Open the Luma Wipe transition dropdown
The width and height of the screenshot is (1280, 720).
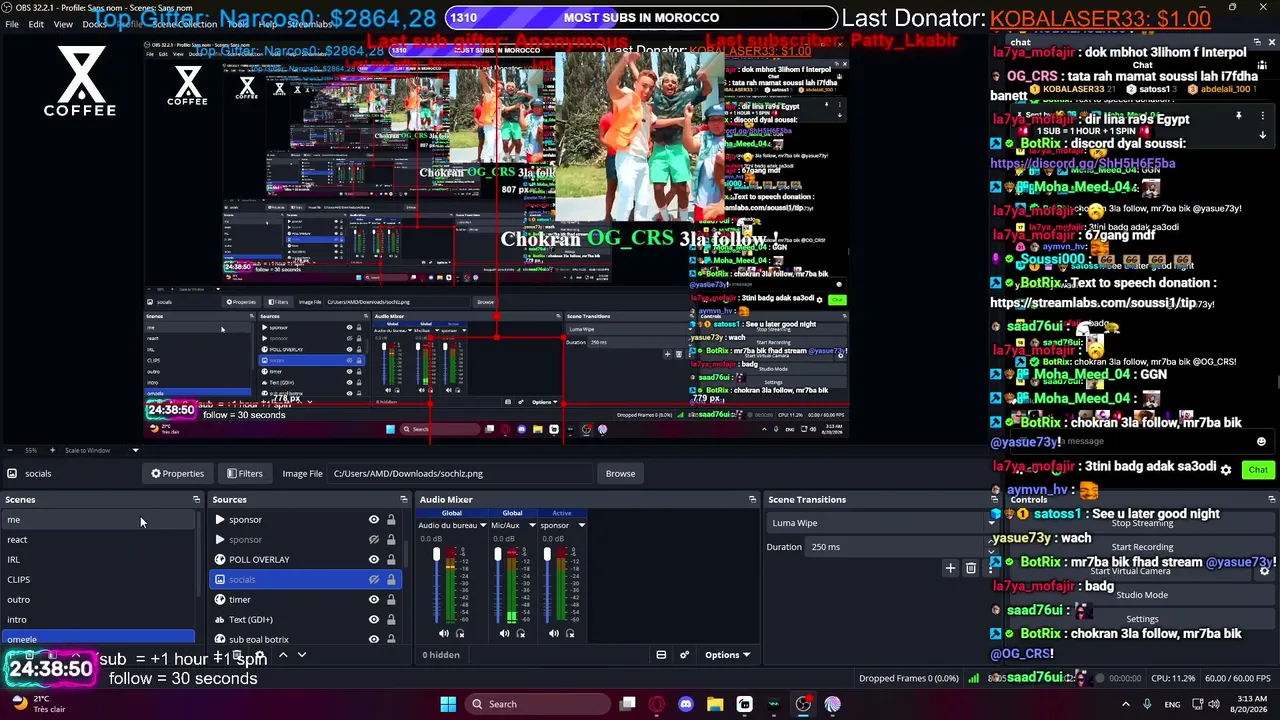point(882,523)
